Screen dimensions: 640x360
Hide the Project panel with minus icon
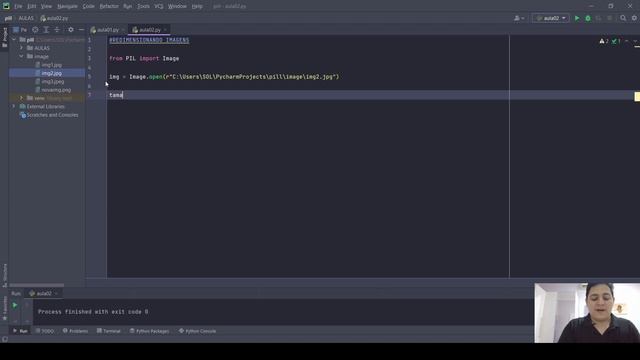pyautogui.click(x=81, y=30)
